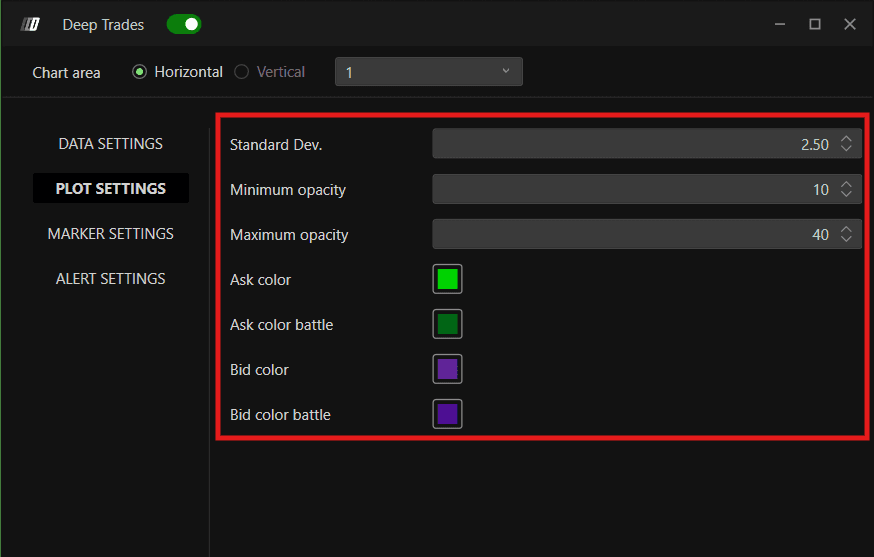
Task: Open the ALERT SETTINGS tab
Action: pyautogui.click(x=110, y=279)
